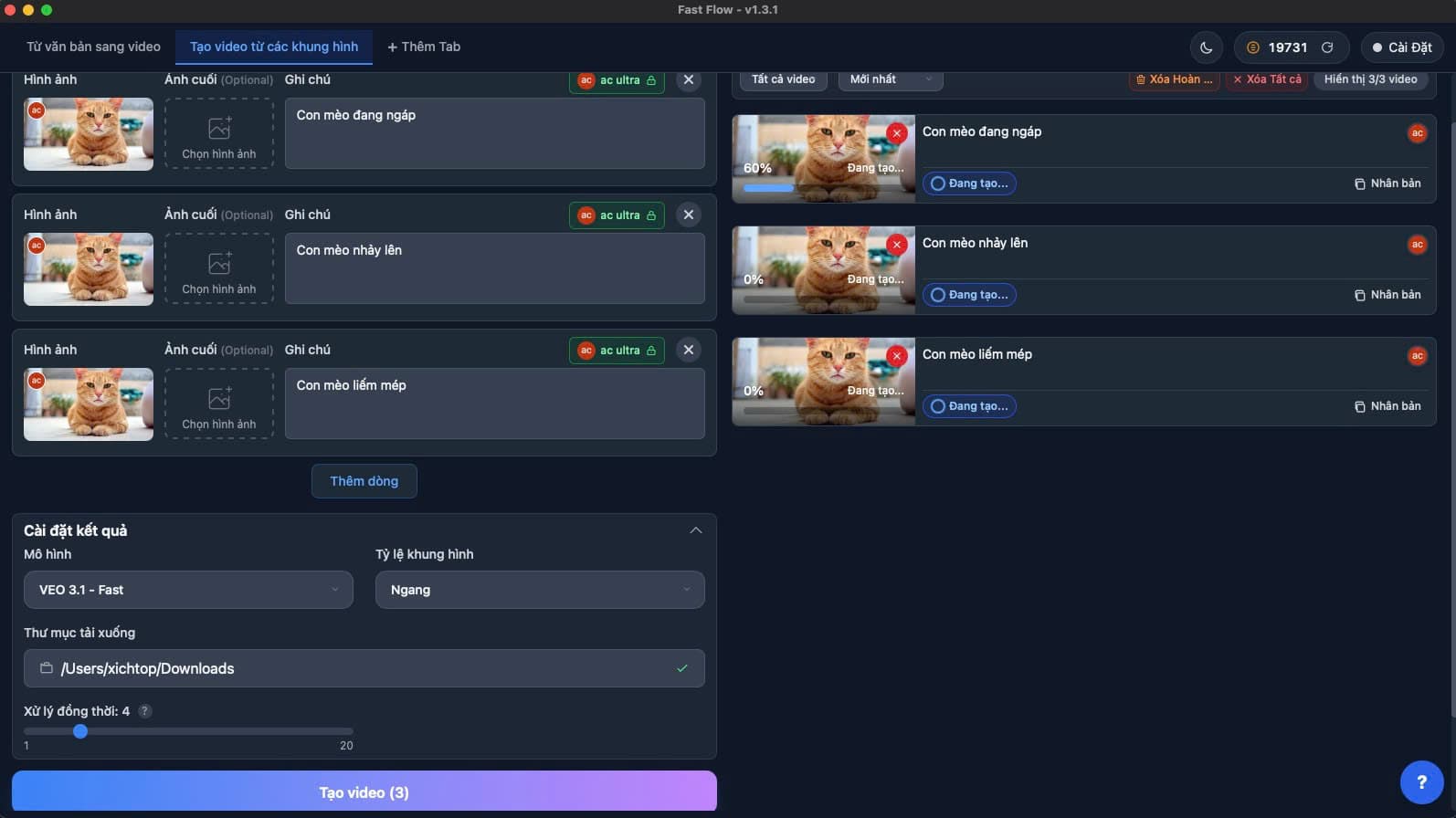Image resolution: width=1456 pixels, height=818 pixels.
Task: Choose end image for Con mèo liếm mép row
Action: [219, 404]
